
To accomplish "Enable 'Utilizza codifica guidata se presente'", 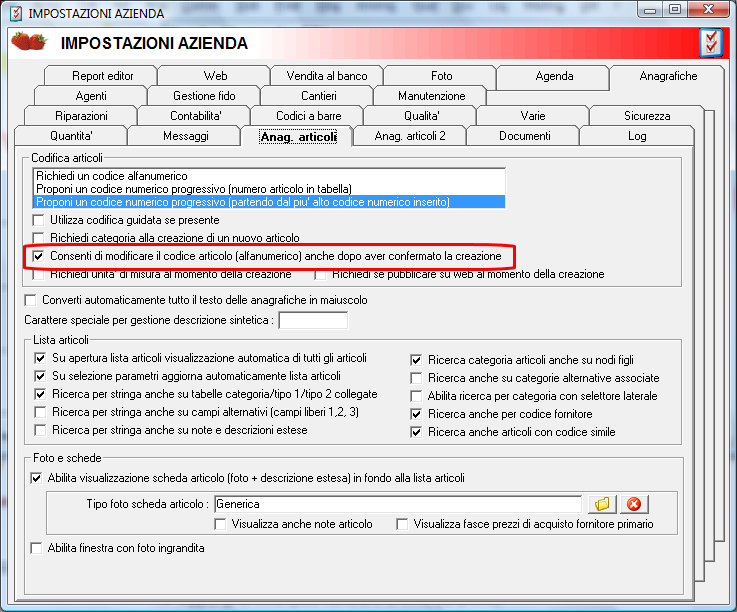I will click(x=39, y=220).
